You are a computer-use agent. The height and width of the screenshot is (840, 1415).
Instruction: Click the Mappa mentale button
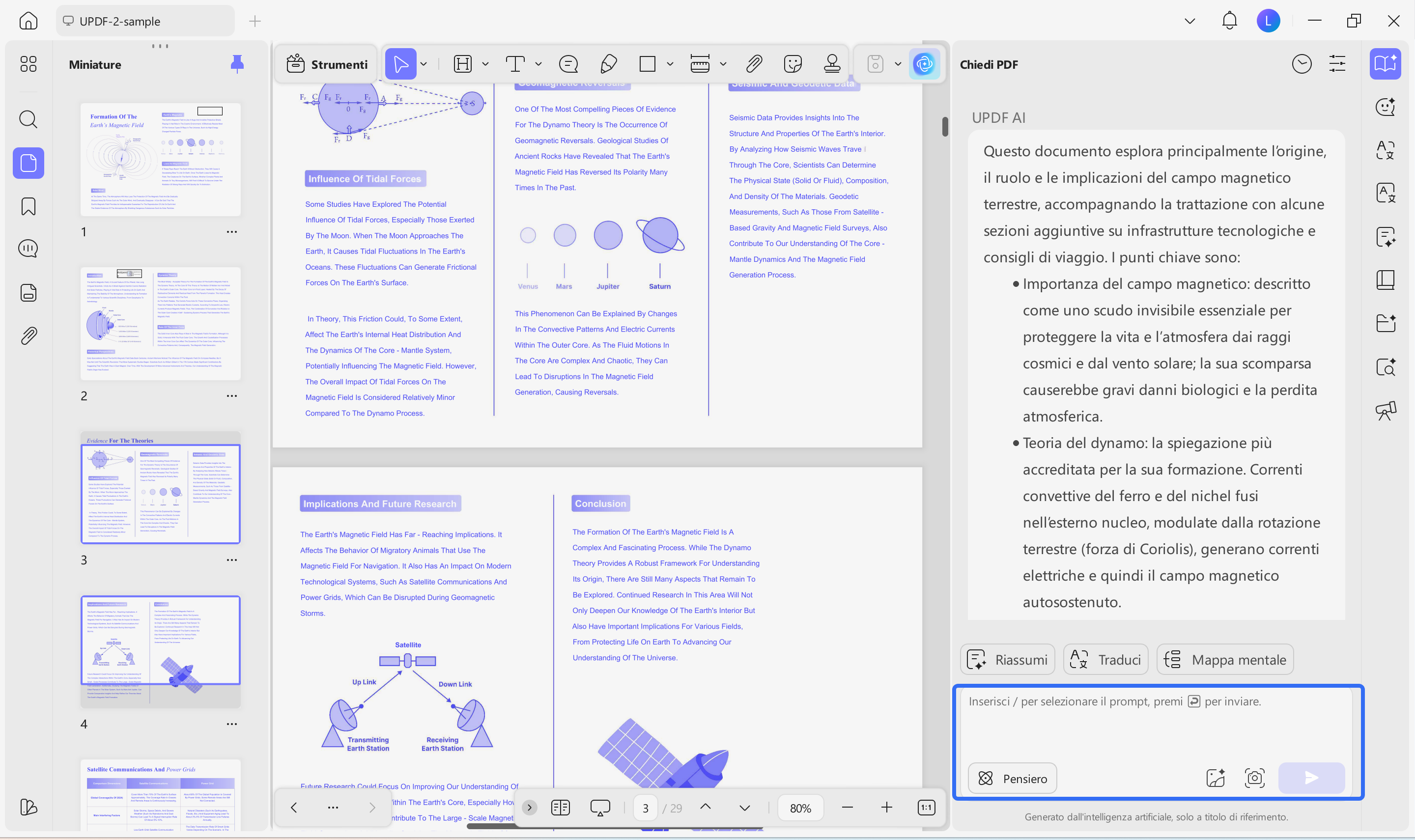click(1225, 659)
